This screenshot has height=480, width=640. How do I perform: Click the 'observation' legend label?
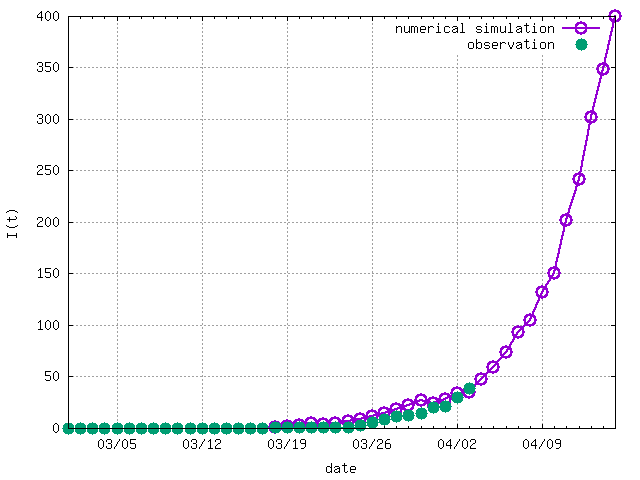pyautogui.click(x=511, y=44)
